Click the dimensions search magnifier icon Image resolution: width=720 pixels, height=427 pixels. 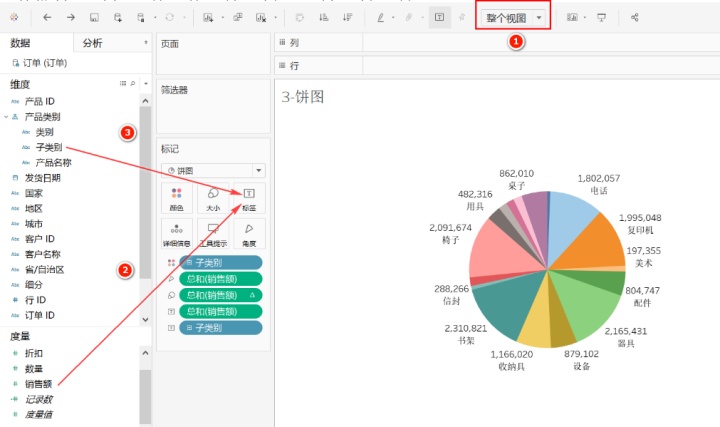coord(133,84)
